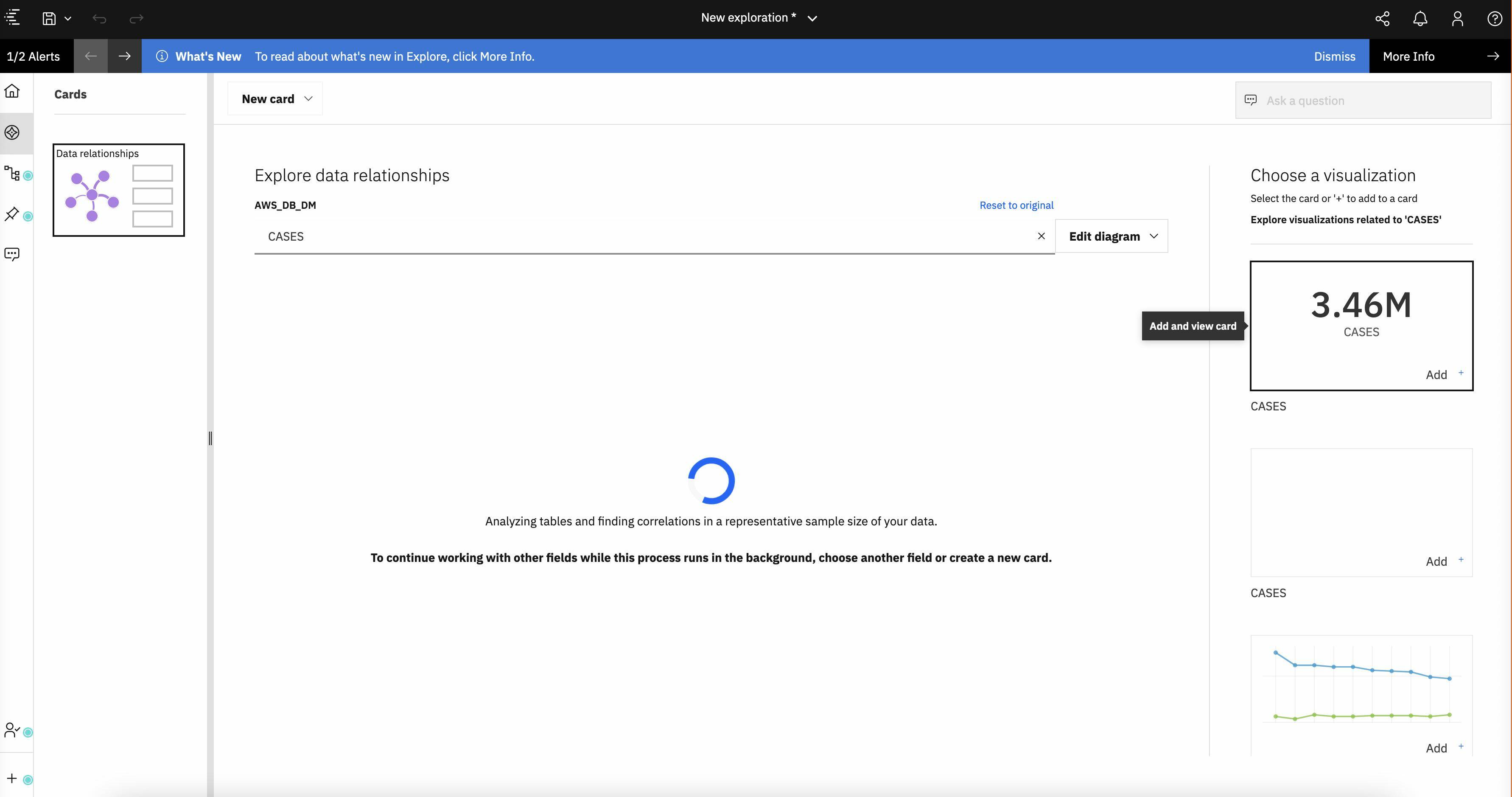Expand the New card dropdown
The height and width of the screenshot is (797, 1512).
(275, 99)
